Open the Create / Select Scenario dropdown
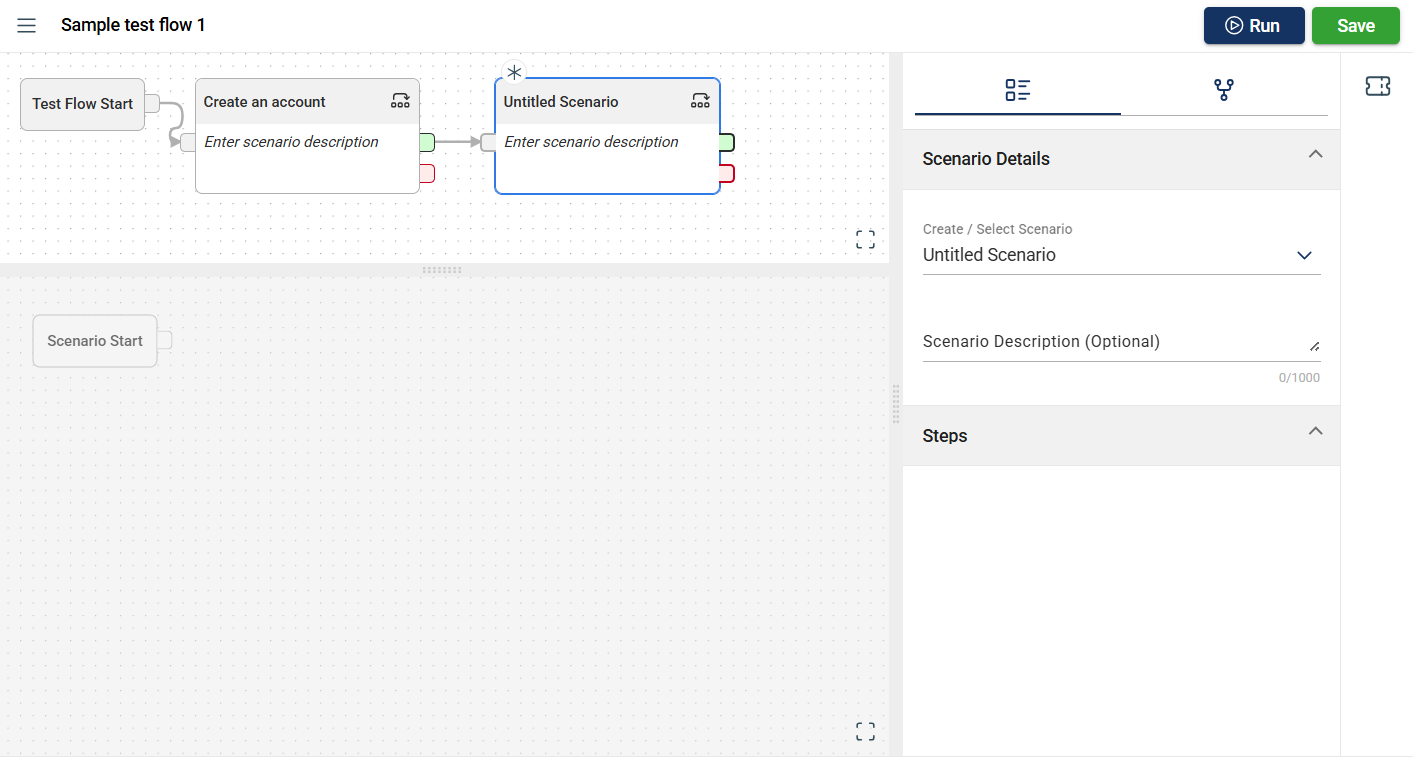Screen dimensions: 1413x760 1121,255
